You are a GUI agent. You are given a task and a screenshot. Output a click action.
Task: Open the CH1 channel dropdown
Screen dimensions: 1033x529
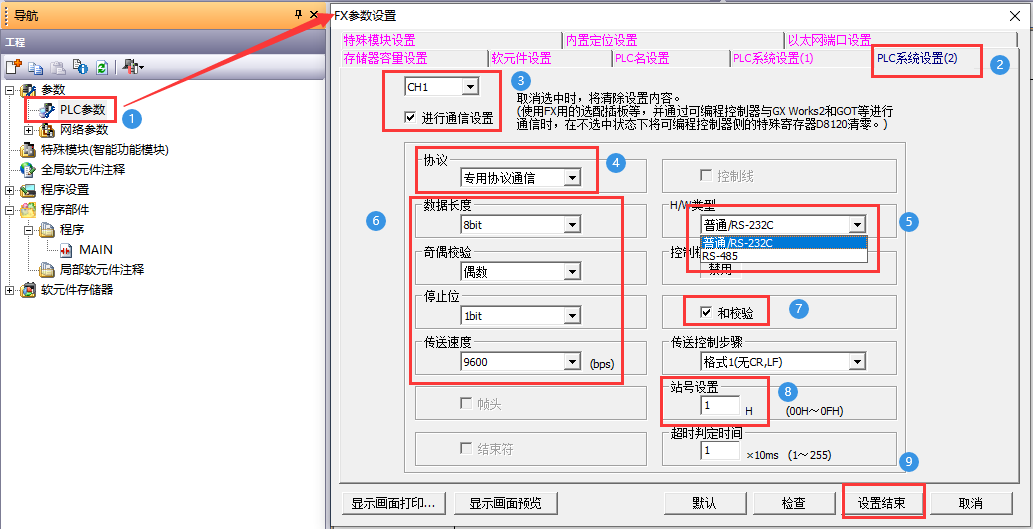point(470,86)
